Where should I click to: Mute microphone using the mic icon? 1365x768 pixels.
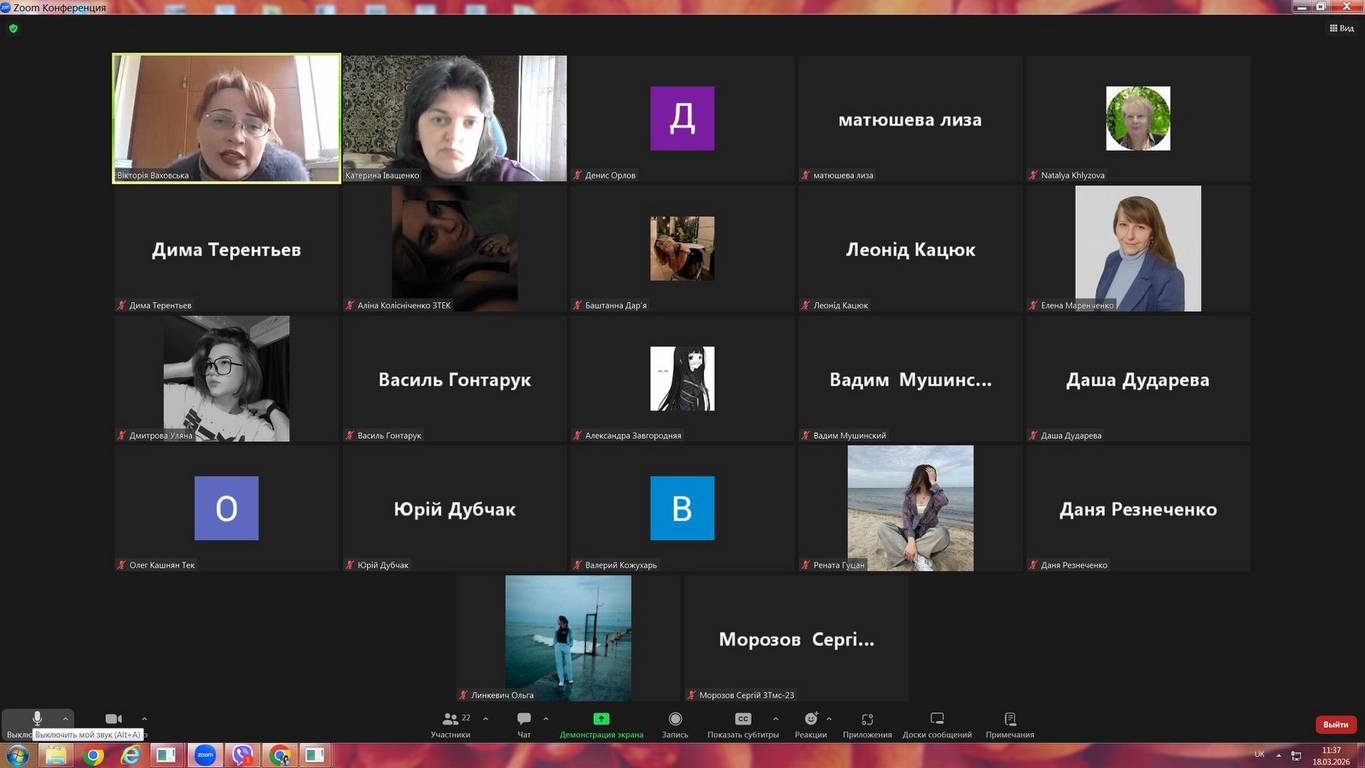tap(37, 719)
